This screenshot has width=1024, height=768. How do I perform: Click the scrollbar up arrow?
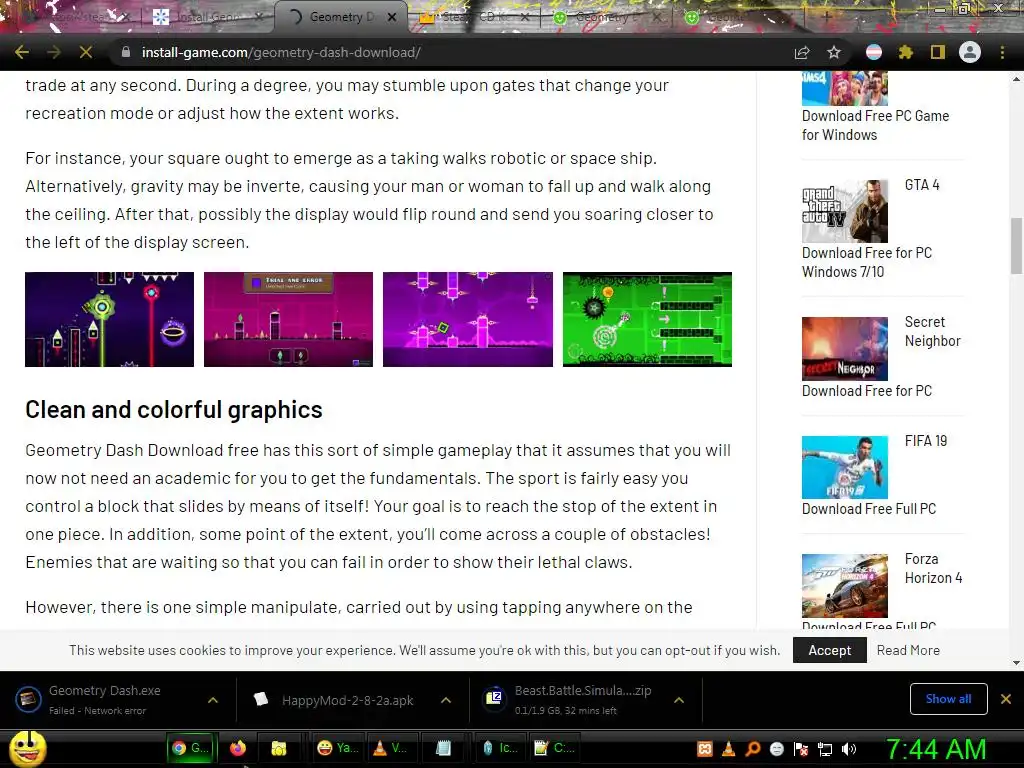[x=1016, y=79]
